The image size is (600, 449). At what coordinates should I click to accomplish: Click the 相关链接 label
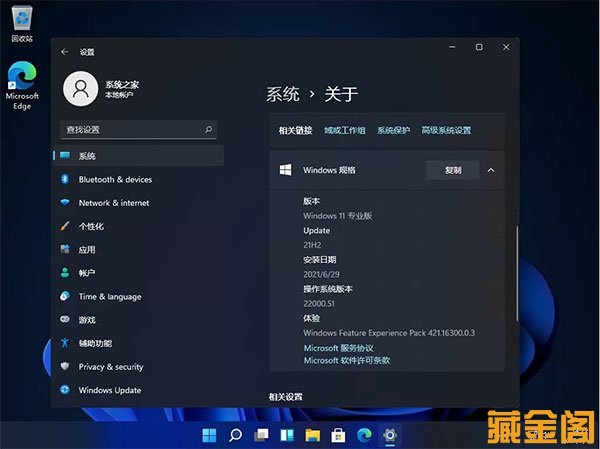(x=295, y=130)
